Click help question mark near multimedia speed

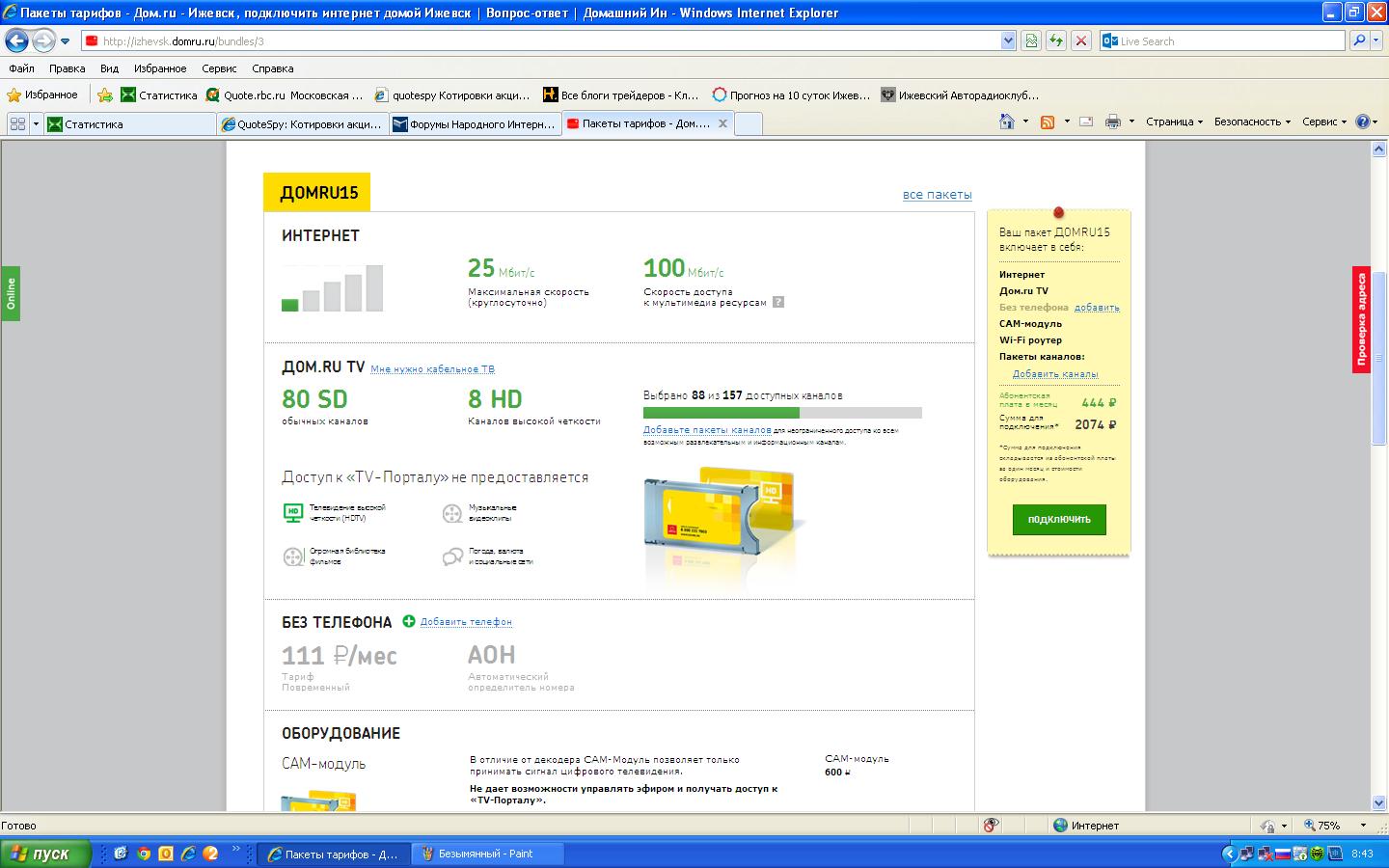coord(778,302)
